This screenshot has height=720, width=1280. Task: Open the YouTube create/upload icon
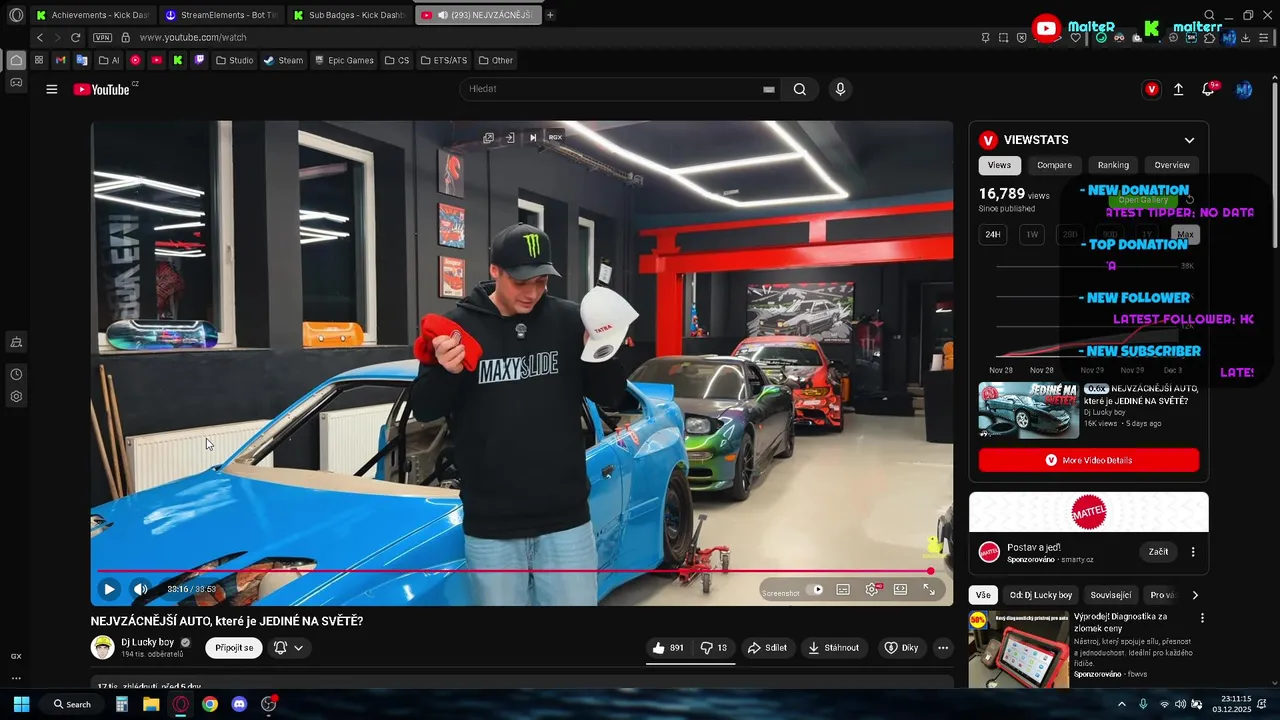click(1179, 89)
